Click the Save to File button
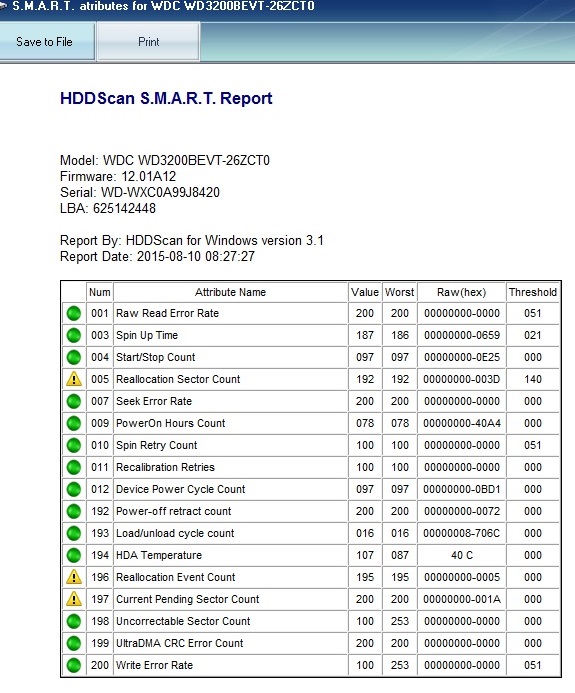 pos(47,42)
